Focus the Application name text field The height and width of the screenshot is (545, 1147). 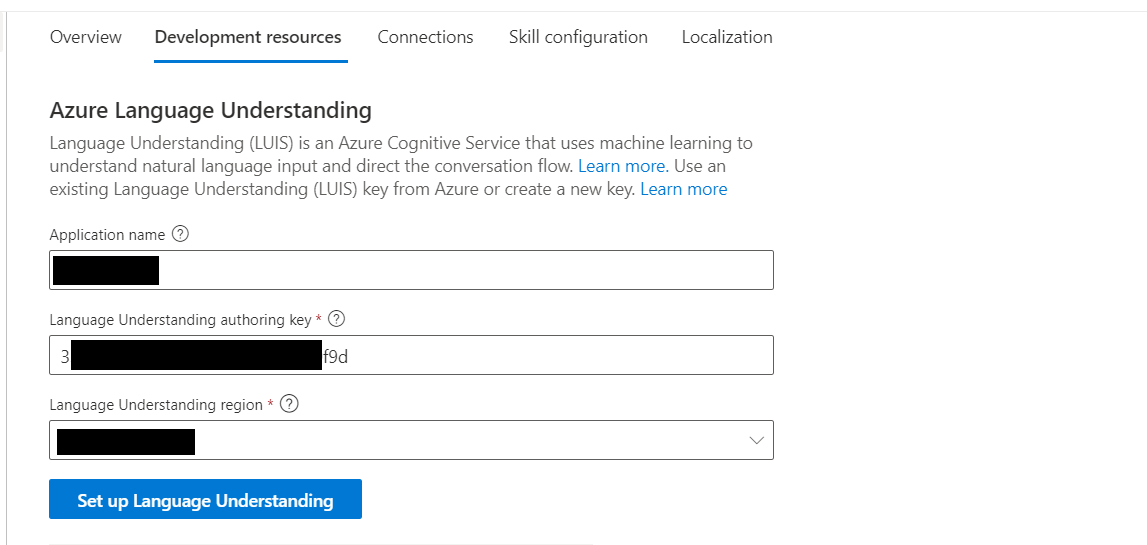tap(460, 270)
